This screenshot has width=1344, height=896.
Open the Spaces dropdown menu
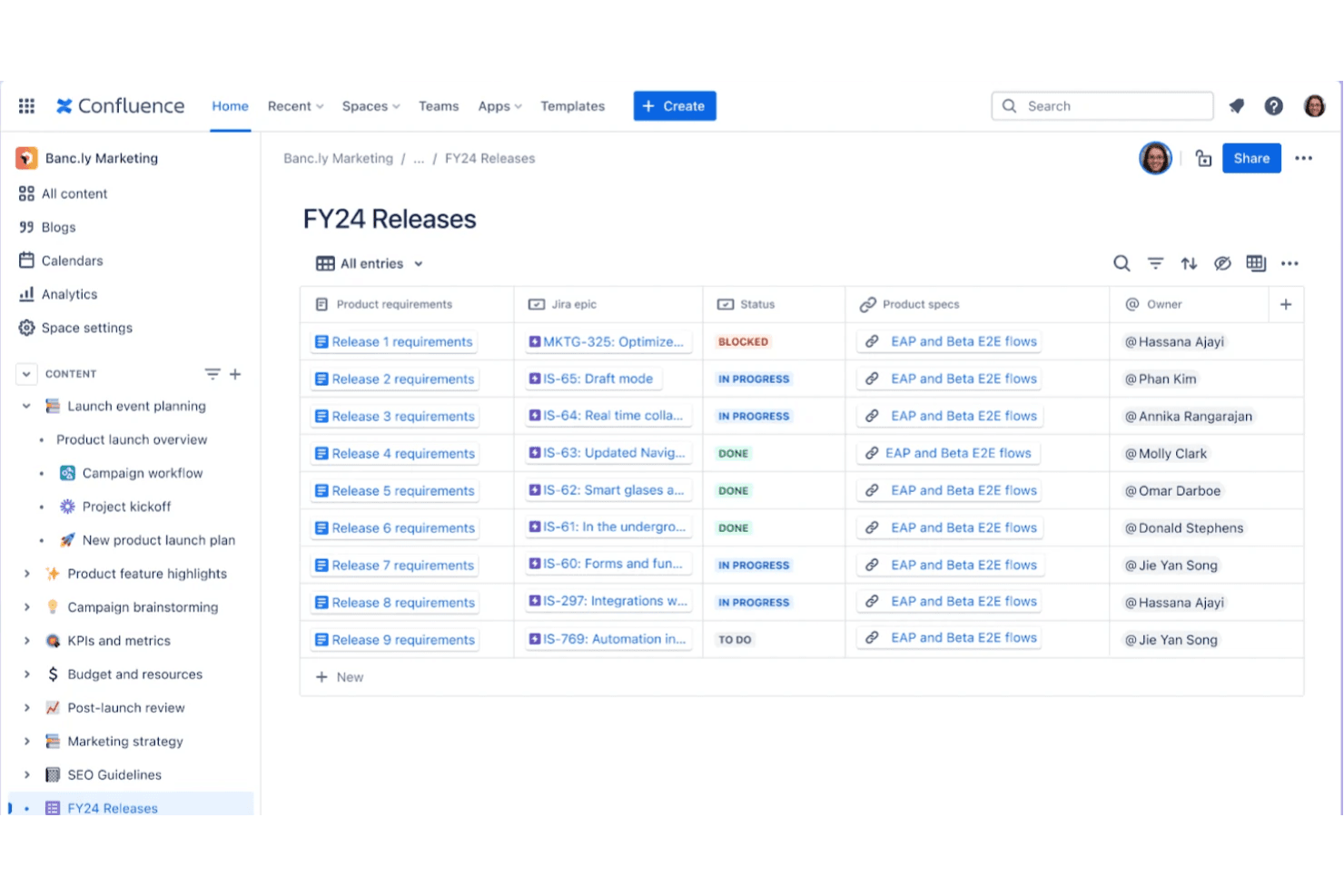[371, 106]
